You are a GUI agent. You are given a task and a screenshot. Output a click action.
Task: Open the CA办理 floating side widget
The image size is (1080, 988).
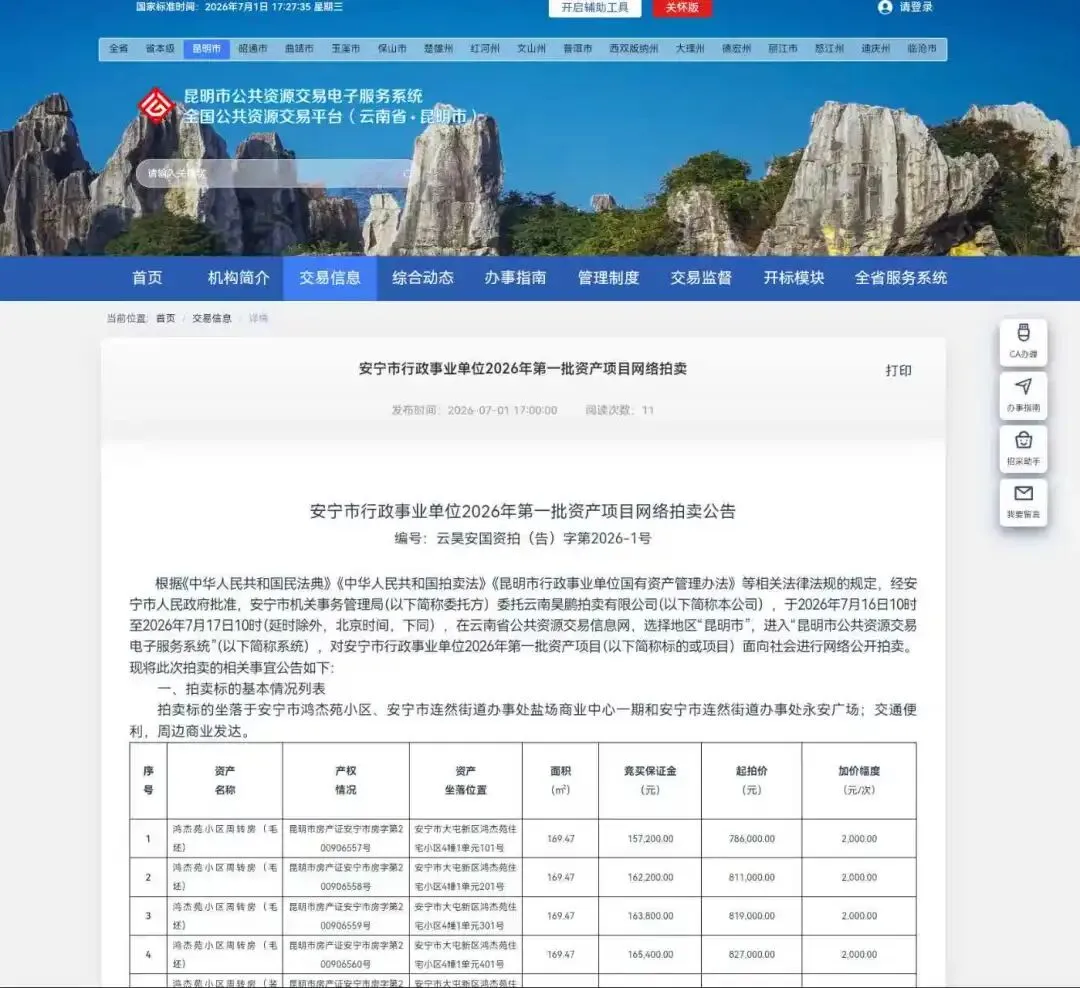(1024, 342)
